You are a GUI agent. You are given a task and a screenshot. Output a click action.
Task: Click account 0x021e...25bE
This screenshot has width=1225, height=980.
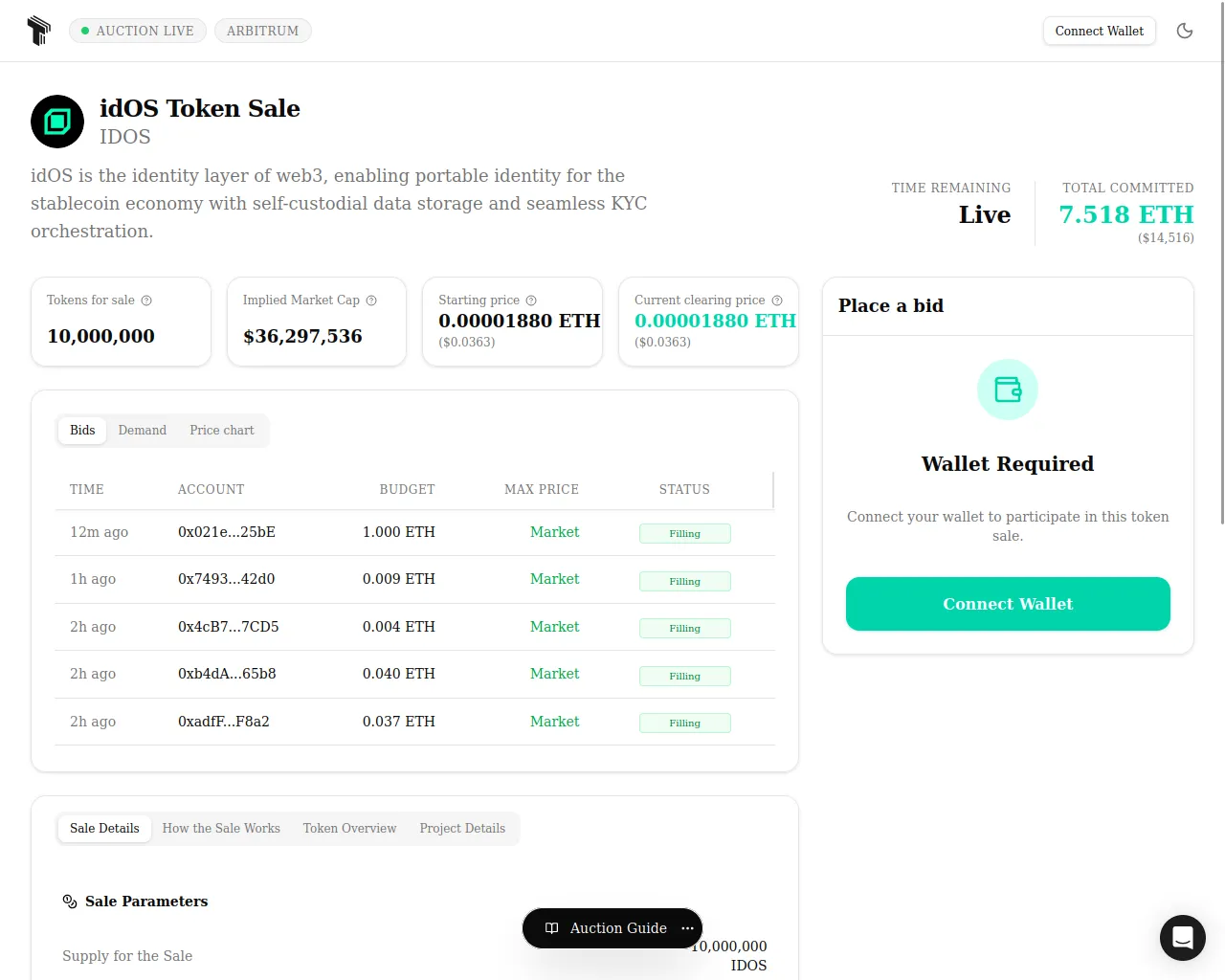[227, 532]
